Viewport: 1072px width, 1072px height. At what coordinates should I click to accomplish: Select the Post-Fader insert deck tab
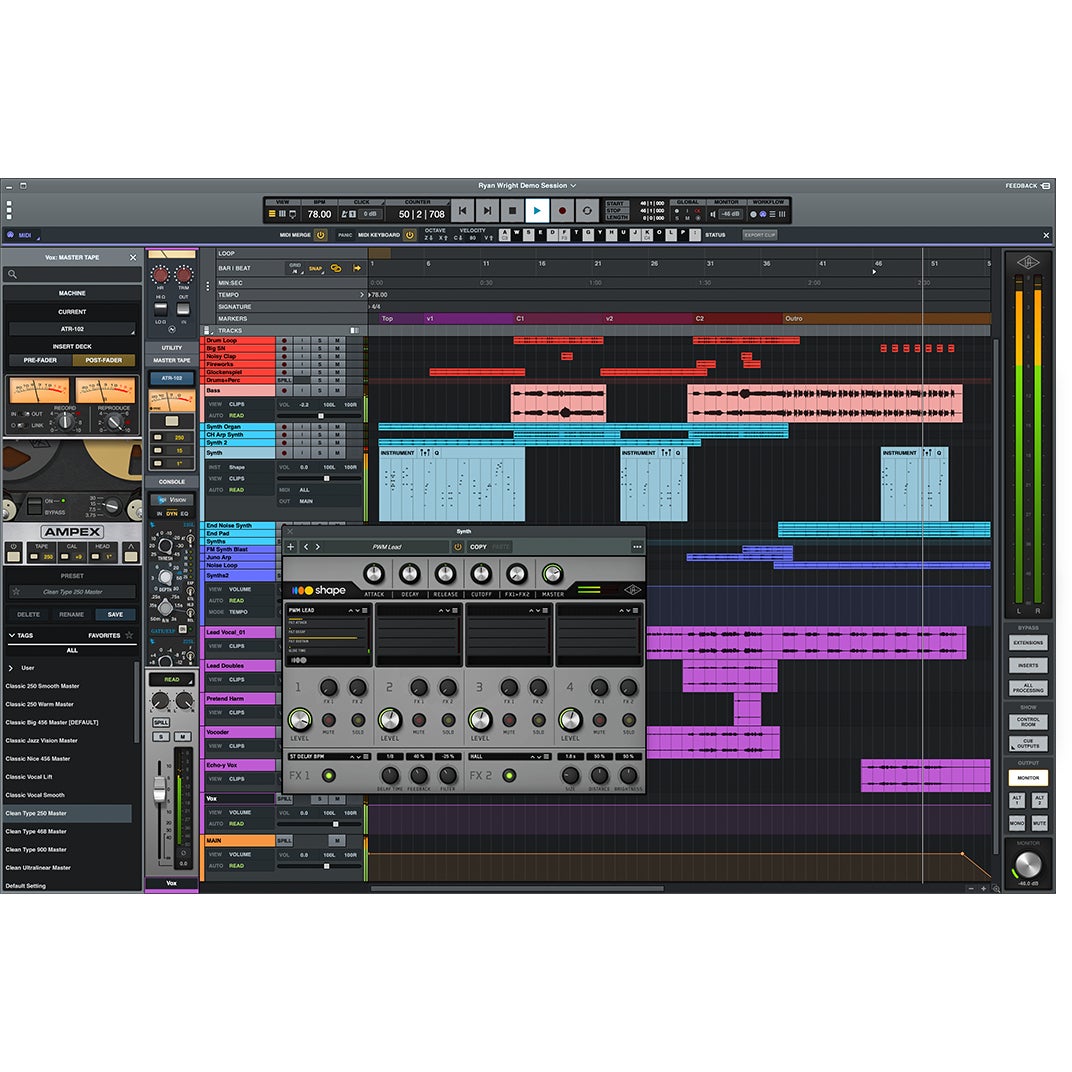[104, 360]
